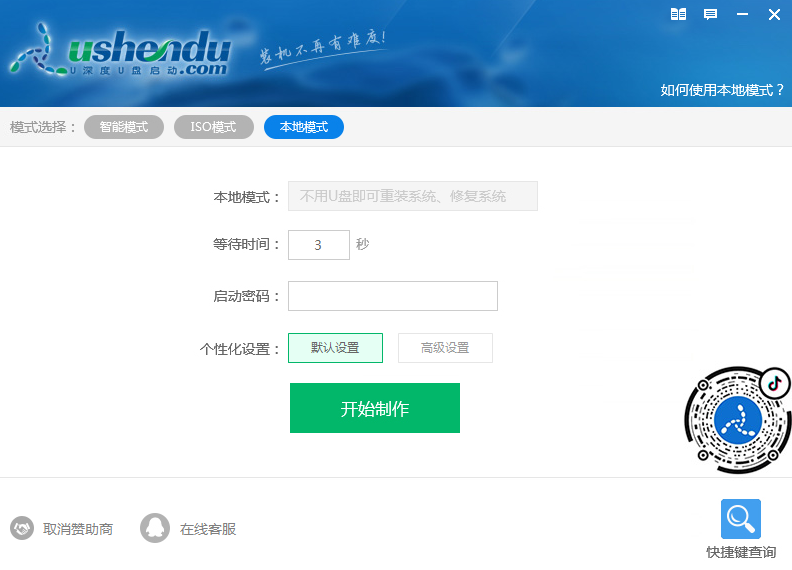This screenshot has width=792, height=570.
Task: Close the U深度 application window
Action: point(774,14)
